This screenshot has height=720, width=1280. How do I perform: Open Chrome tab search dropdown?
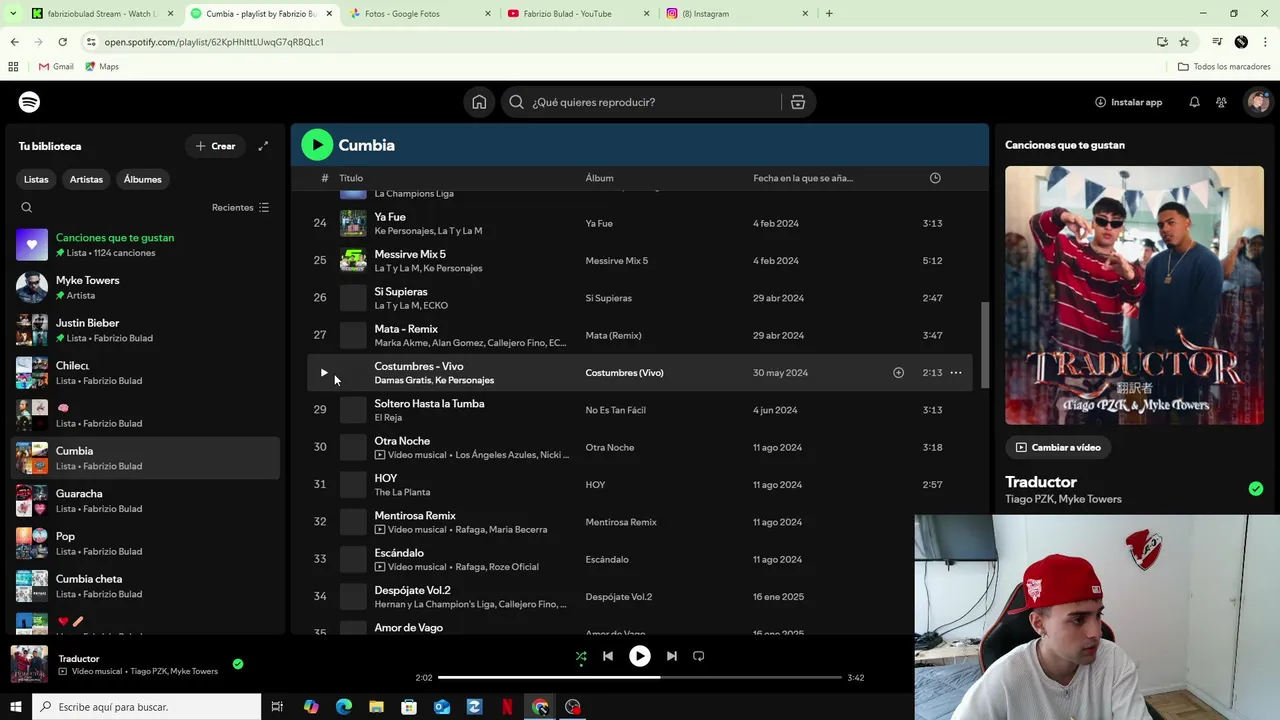pos(13,14)
